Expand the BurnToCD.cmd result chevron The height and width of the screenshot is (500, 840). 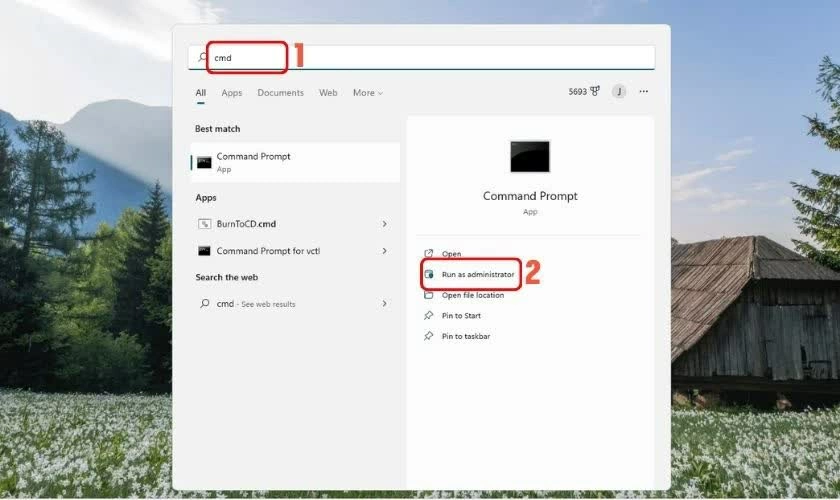(x=385, y=224)
